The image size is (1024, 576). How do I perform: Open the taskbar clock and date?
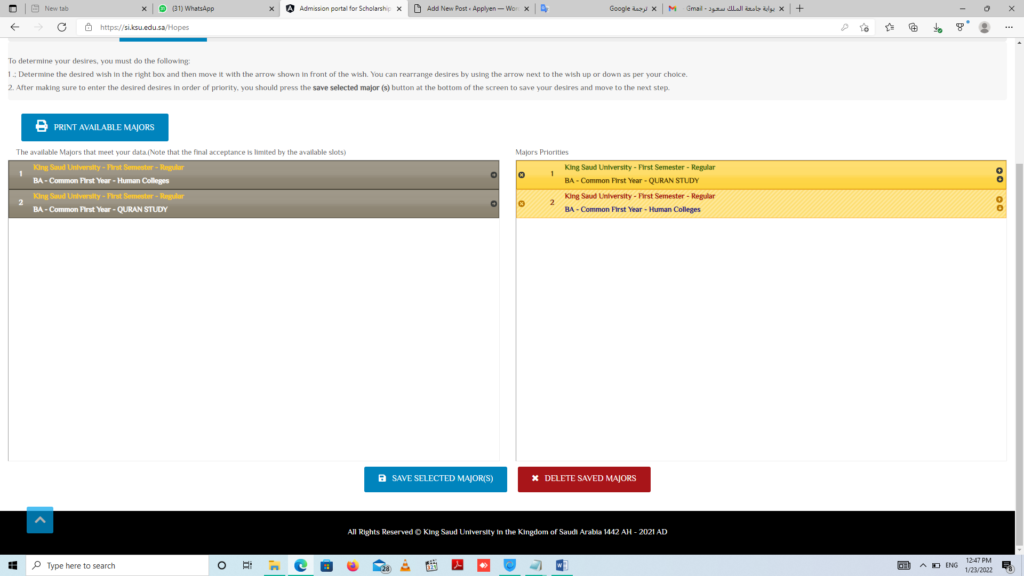(978, 566)
